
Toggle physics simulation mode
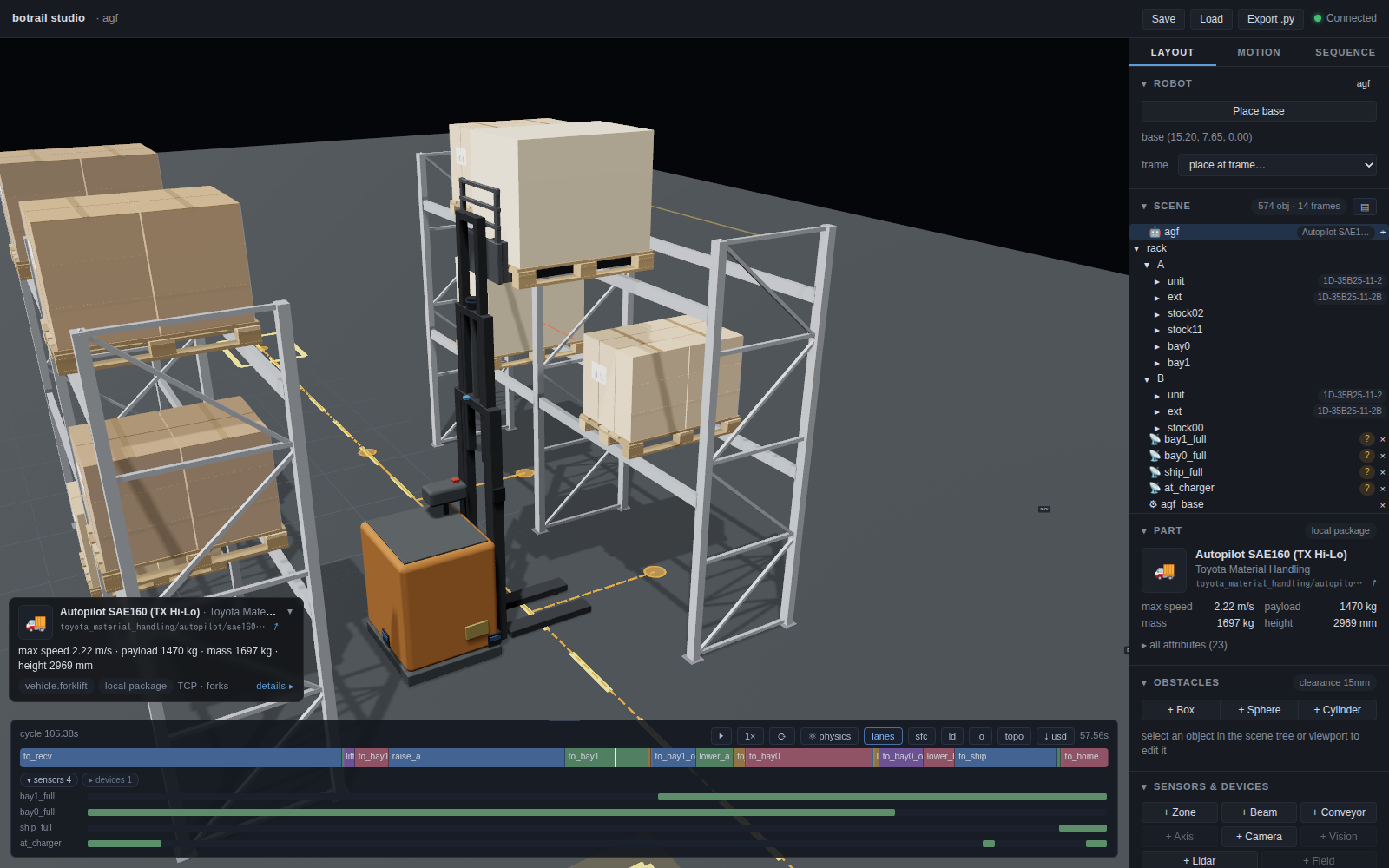pyautogui.click(x=829, y=736)
